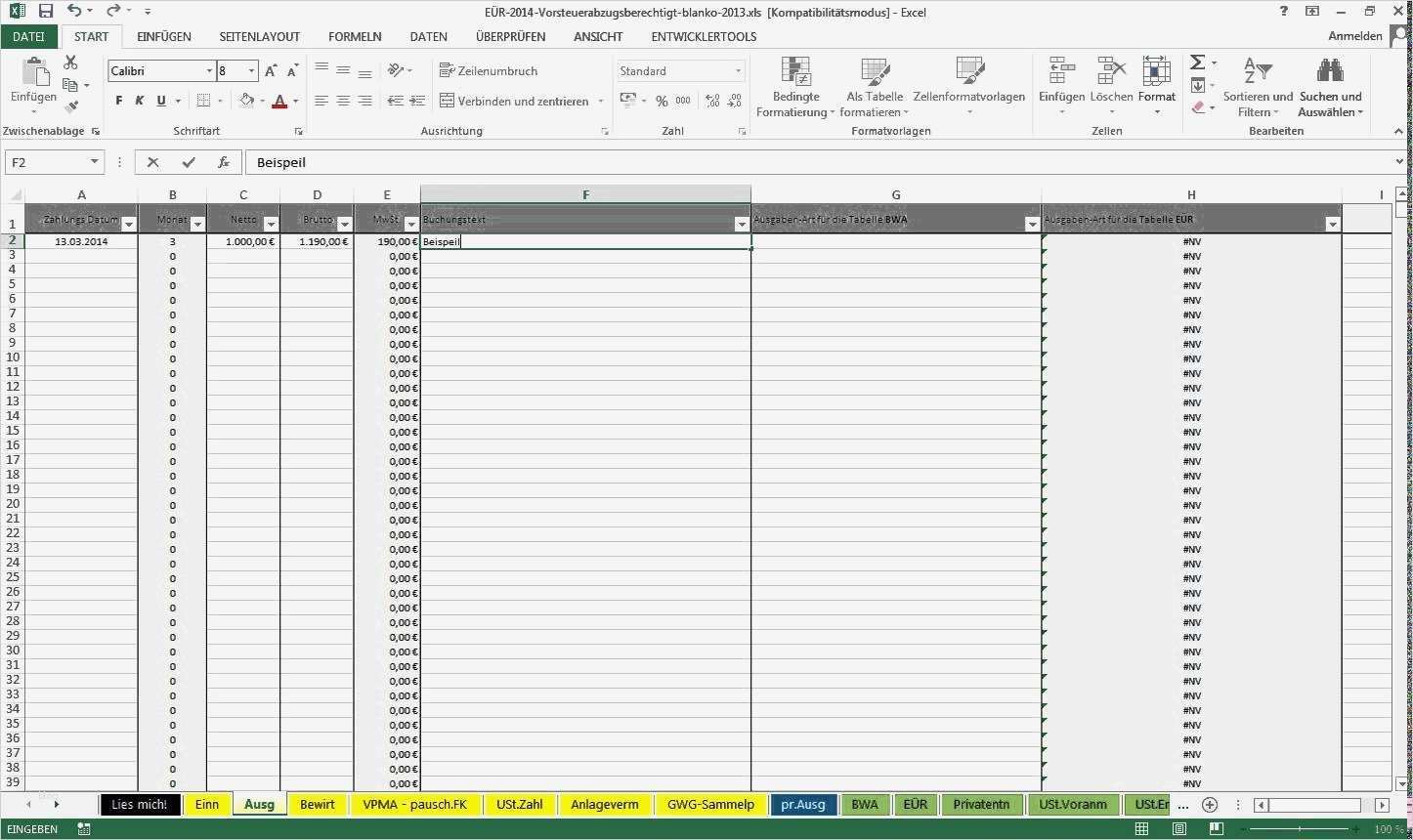Switch to the ENTWICKLERTOOLS tab
This screenshot has width=1413, height=840.
(x=704, y=36)
